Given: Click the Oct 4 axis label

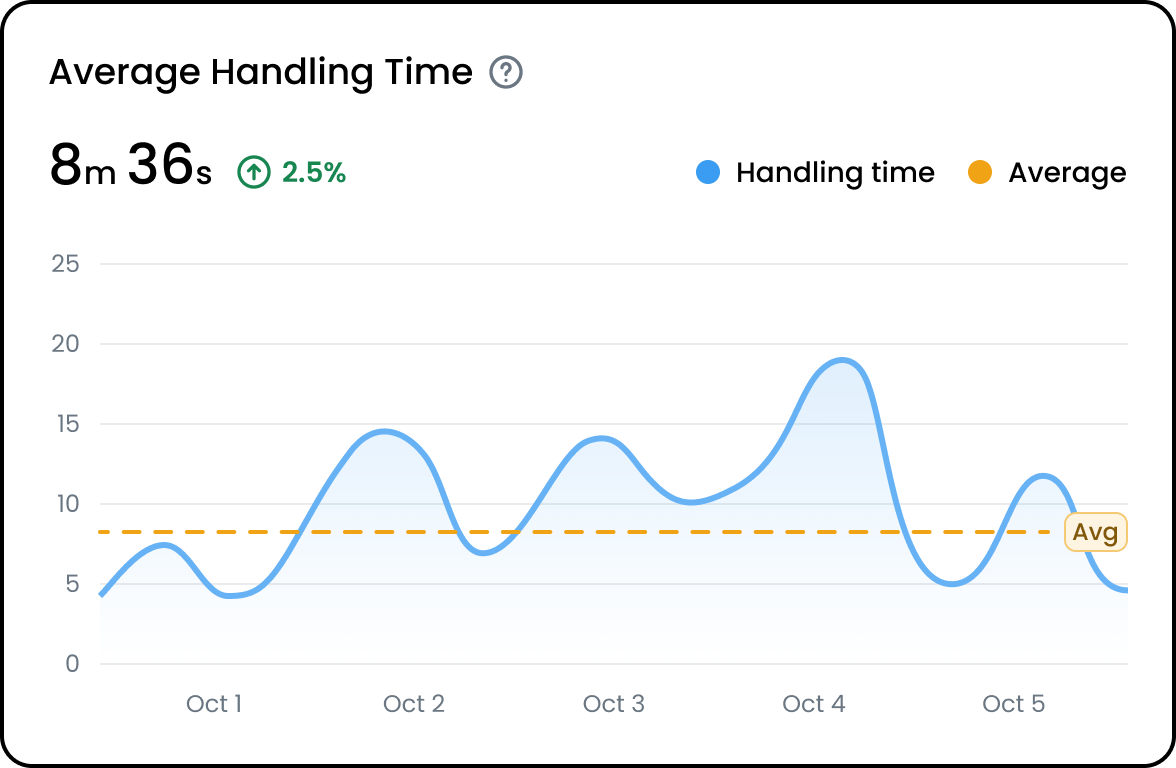Looking at the screenshot, I should tap(813, 704).
